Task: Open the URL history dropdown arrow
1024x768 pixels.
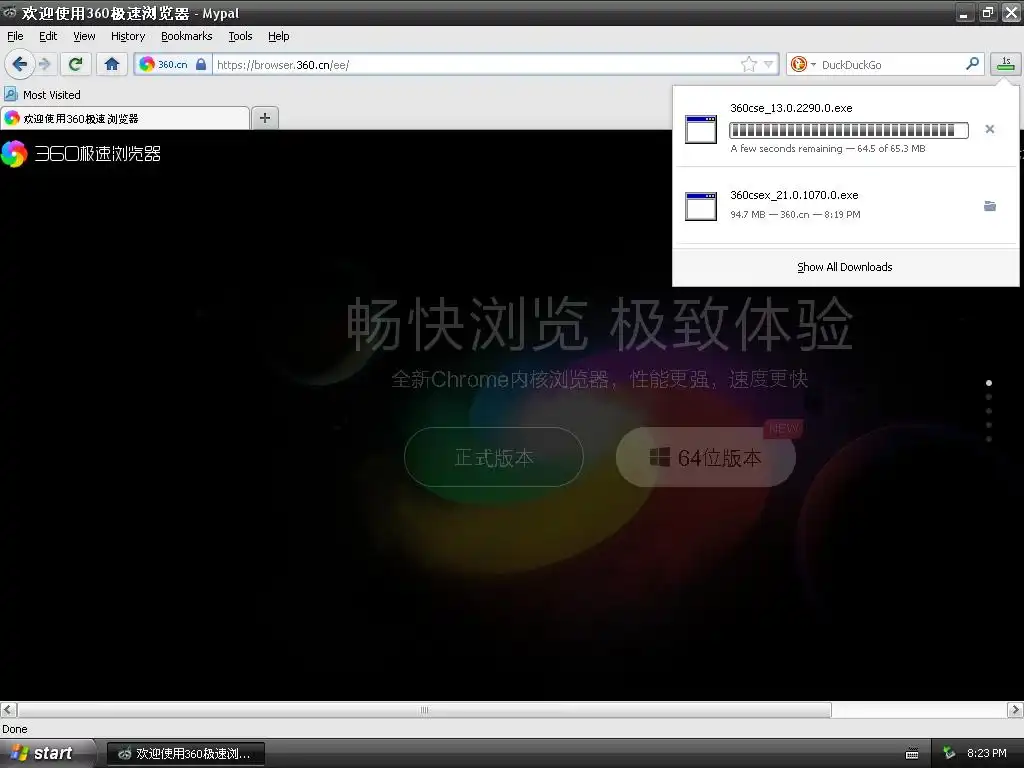Action: tap(769, 64)
